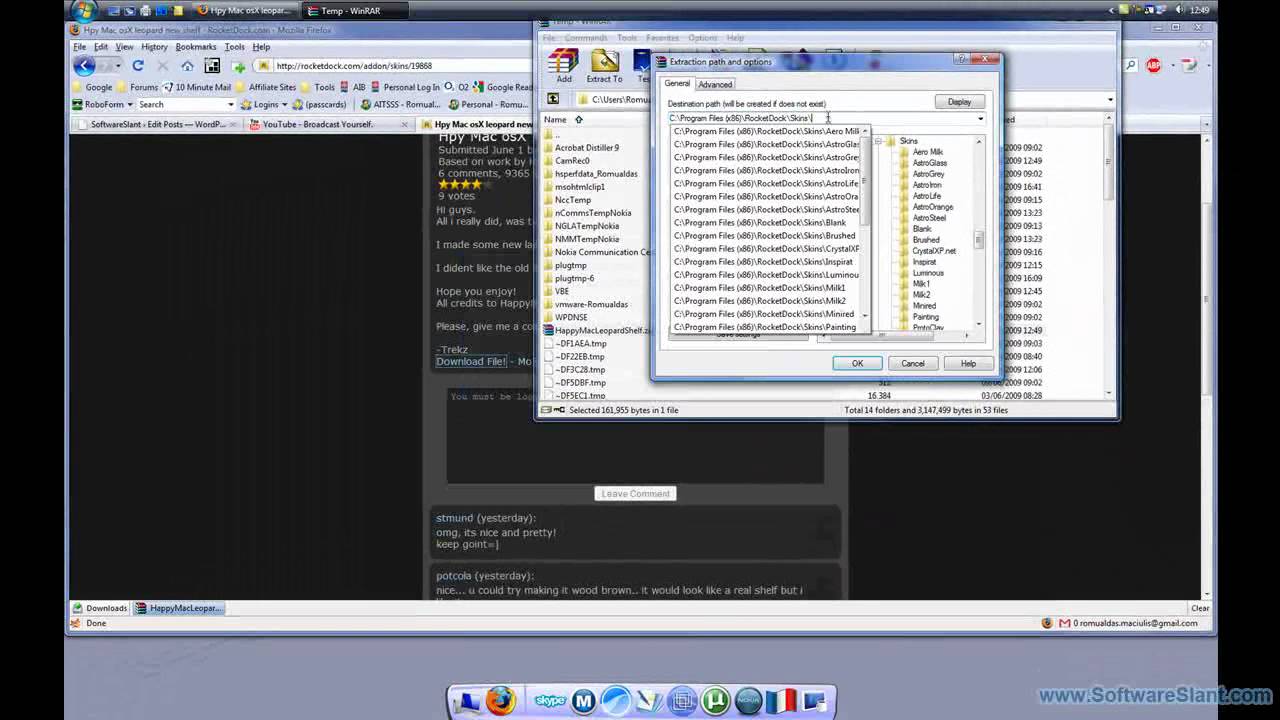The width and height of the screenshot is (1280, 720).
Task: Select the General tab in extraction dialog
Action: coord(677,84)
